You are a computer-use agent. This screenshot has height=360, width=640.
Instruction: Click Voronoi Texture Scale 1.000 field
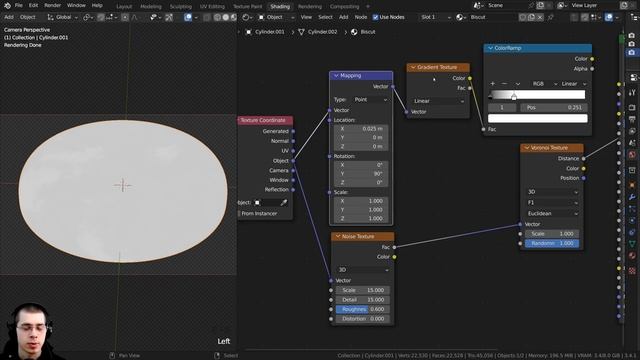click(x=552, y=234)
